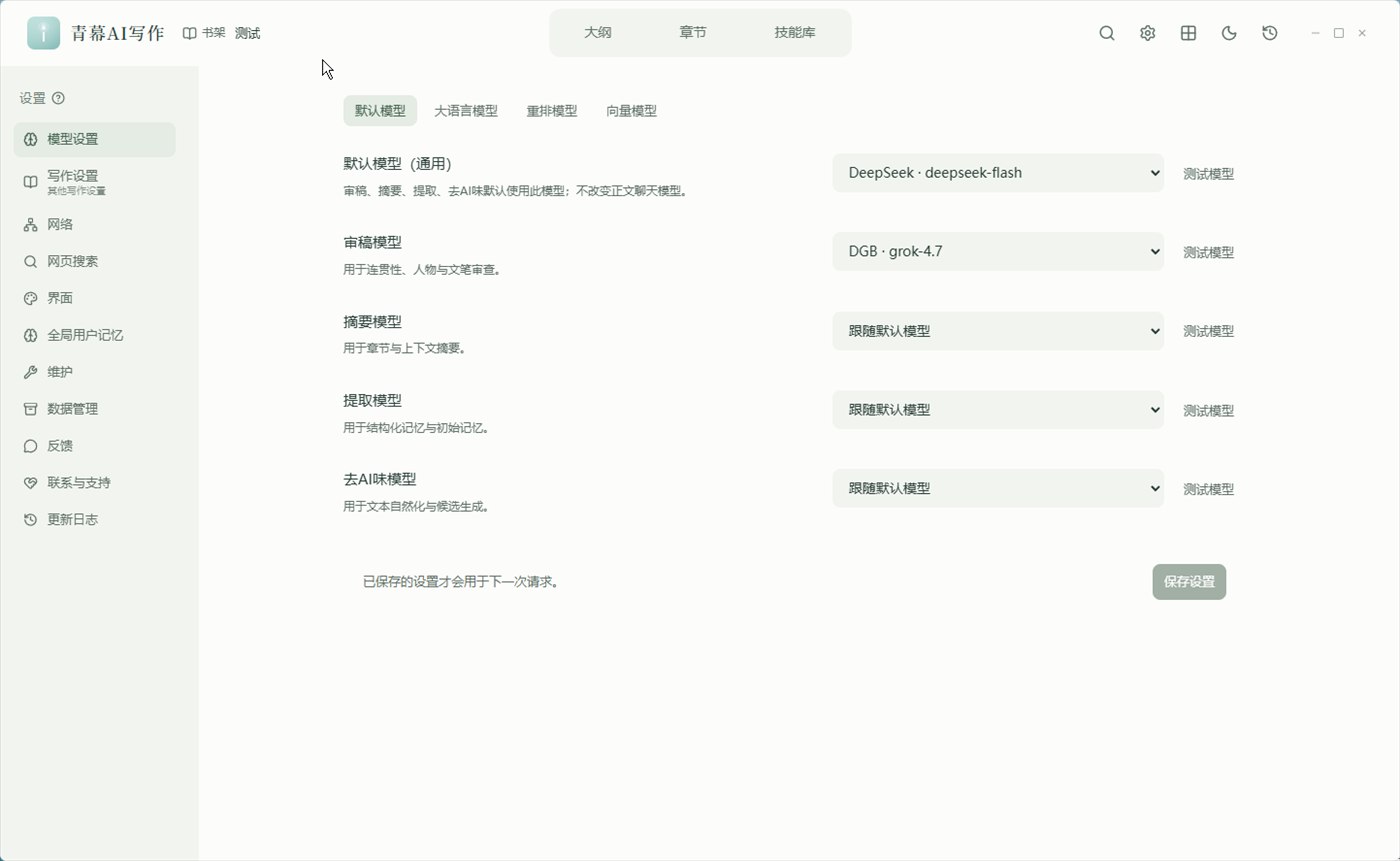Image resolution: width=1400 pixels, height=861 pixels.
Task: Go to 网络 settings
Action: tap(95, 225)
